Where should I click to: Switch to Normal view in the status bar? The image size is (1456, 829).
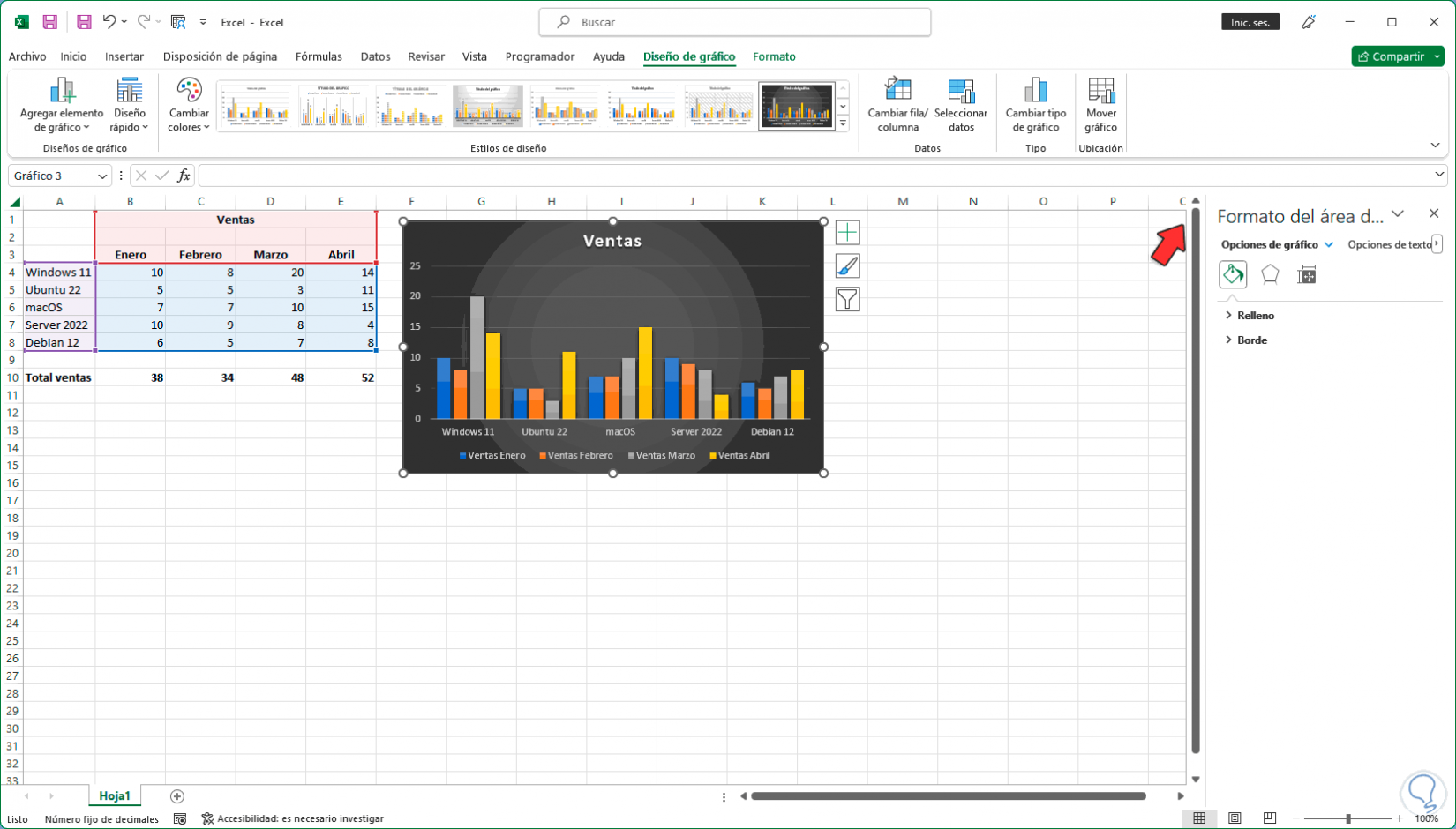point(1199,818)
